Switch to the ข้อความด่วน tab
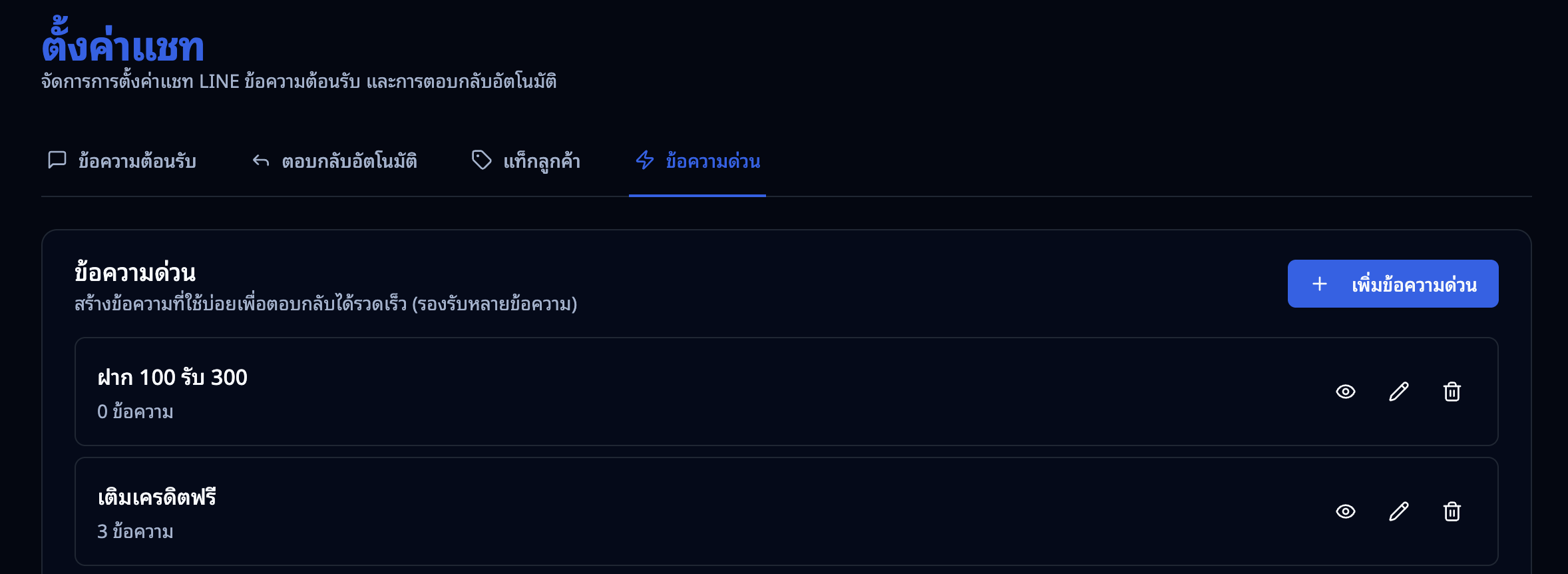This screenshot has height=574, width=1568. [x=697, y=160]
